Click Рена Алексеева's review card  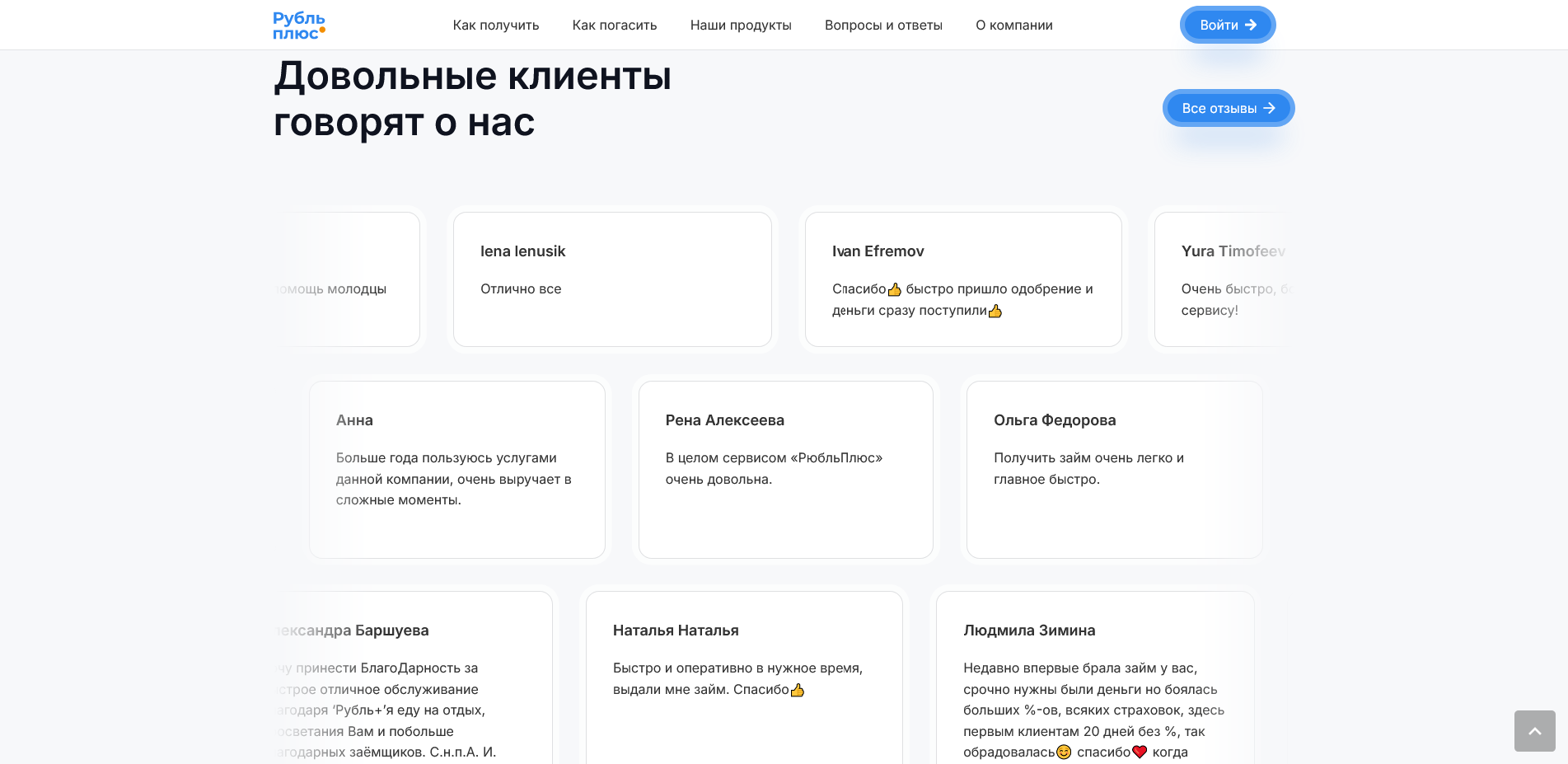pyautogui.click(x=785, y=470)
